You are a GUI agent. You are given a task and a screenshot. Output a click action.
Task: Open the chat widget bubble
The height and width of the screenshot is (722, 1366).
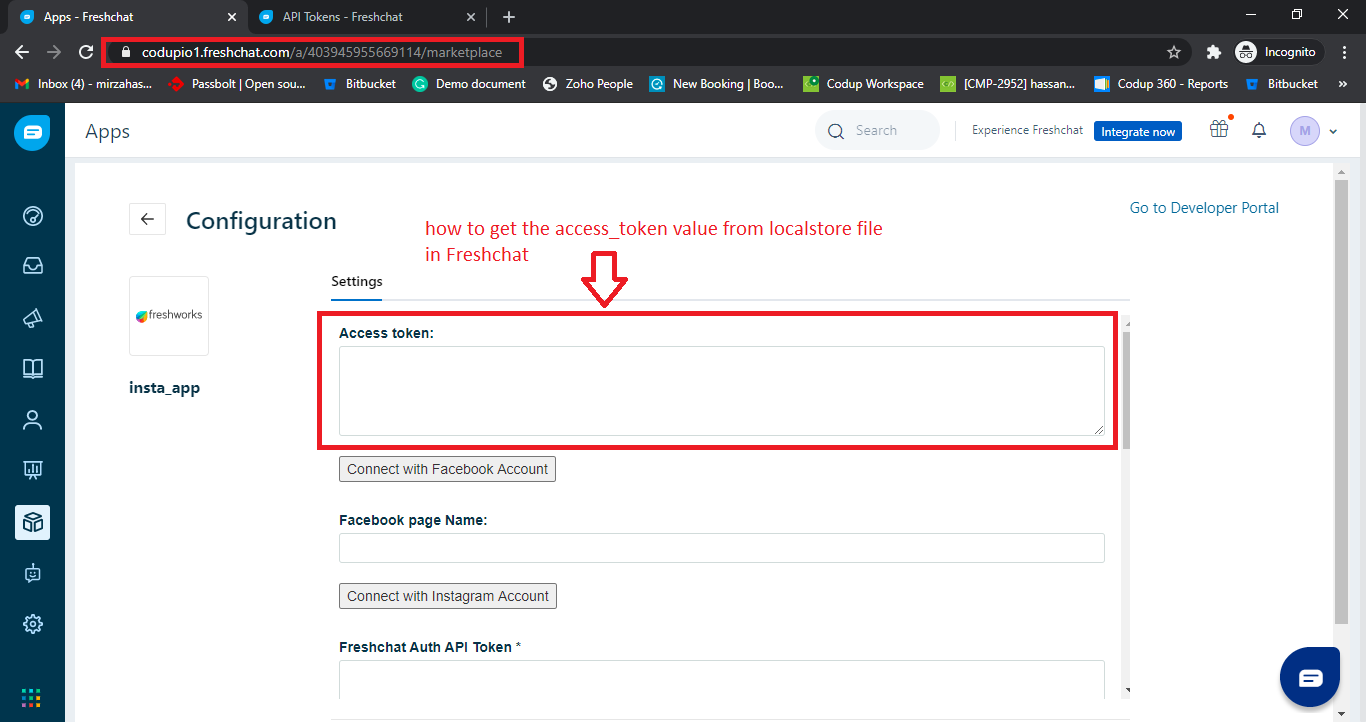point(1310,678)
